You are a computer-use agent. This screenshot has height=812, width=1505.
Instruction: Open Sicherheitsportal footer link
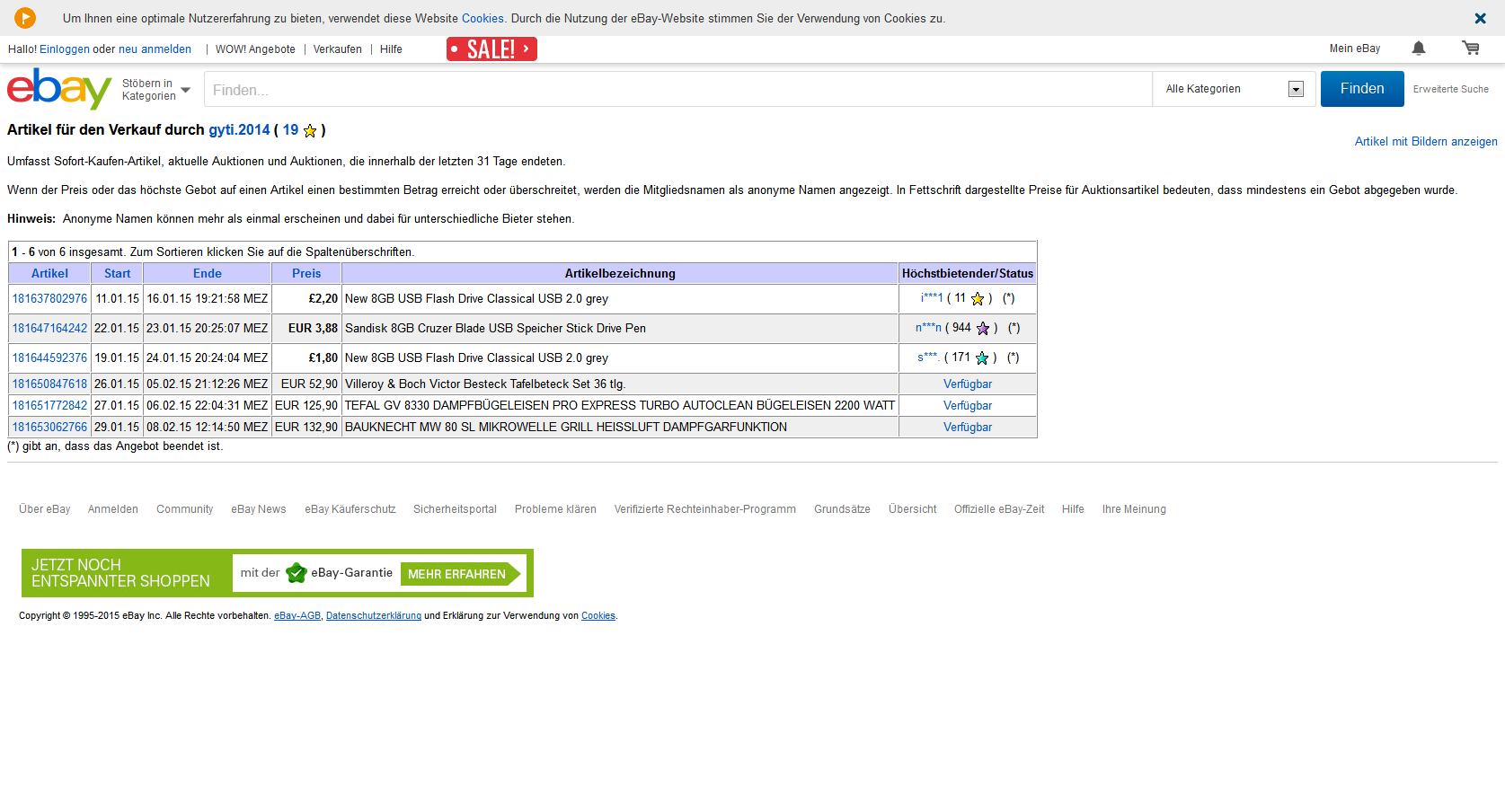455,509
